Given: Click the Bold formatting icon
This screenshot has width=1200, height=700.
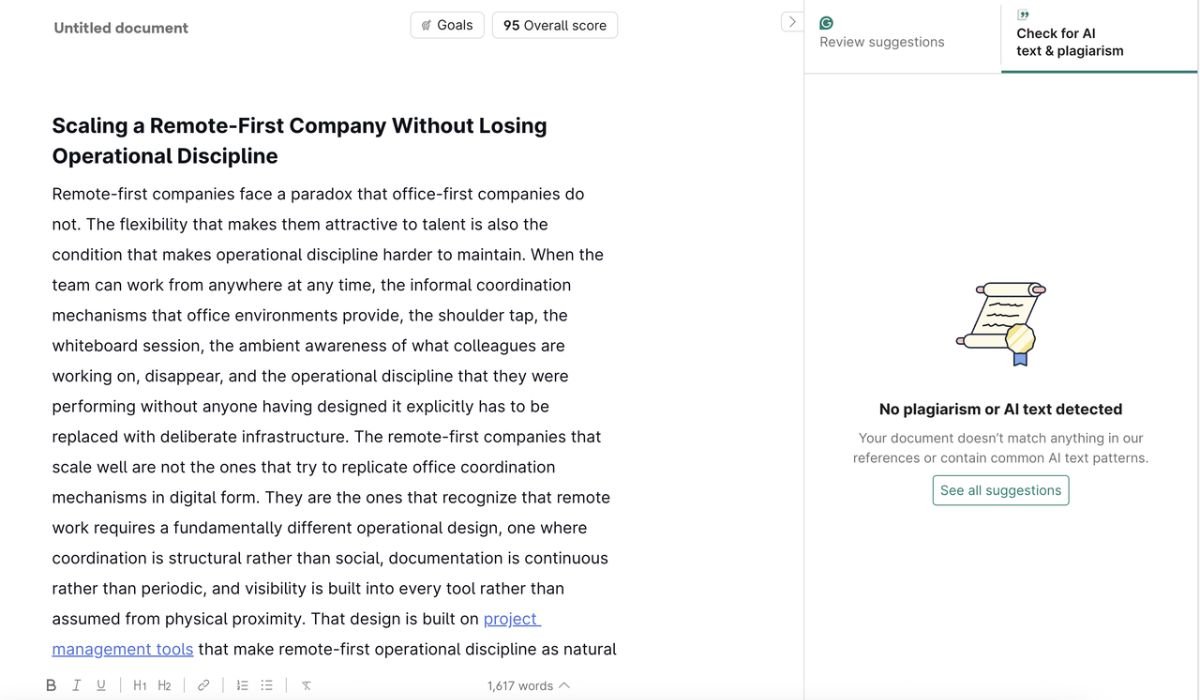Looking at the screenshot, I should click(50, 685).
